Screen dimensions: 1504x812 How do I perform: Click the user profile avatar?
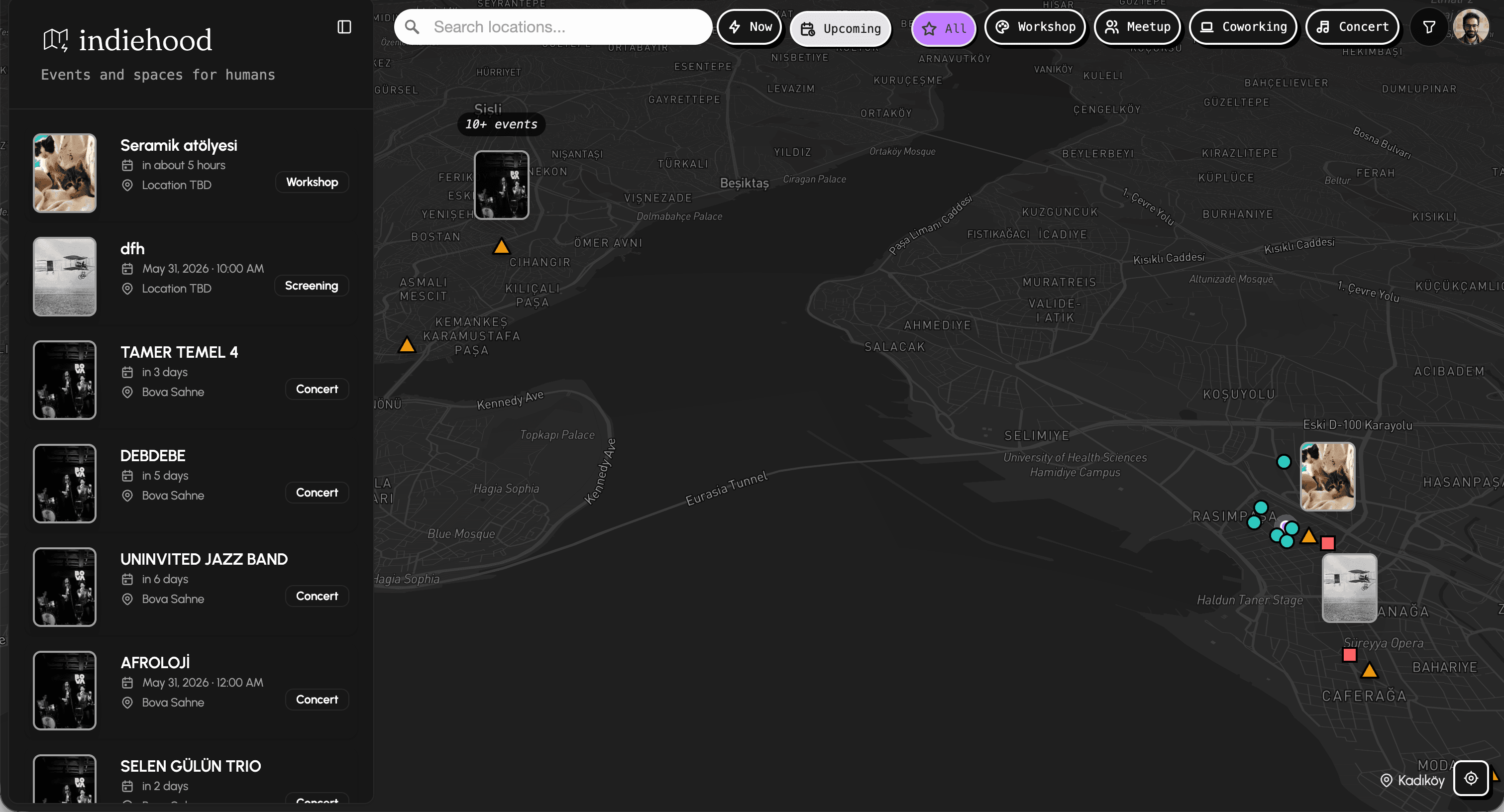point(1471,27)
